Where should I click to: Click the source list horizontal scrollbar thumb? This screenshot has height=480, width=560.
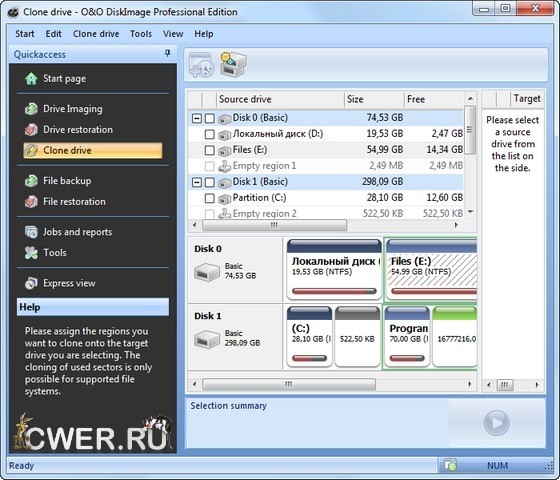click(274, 225)
